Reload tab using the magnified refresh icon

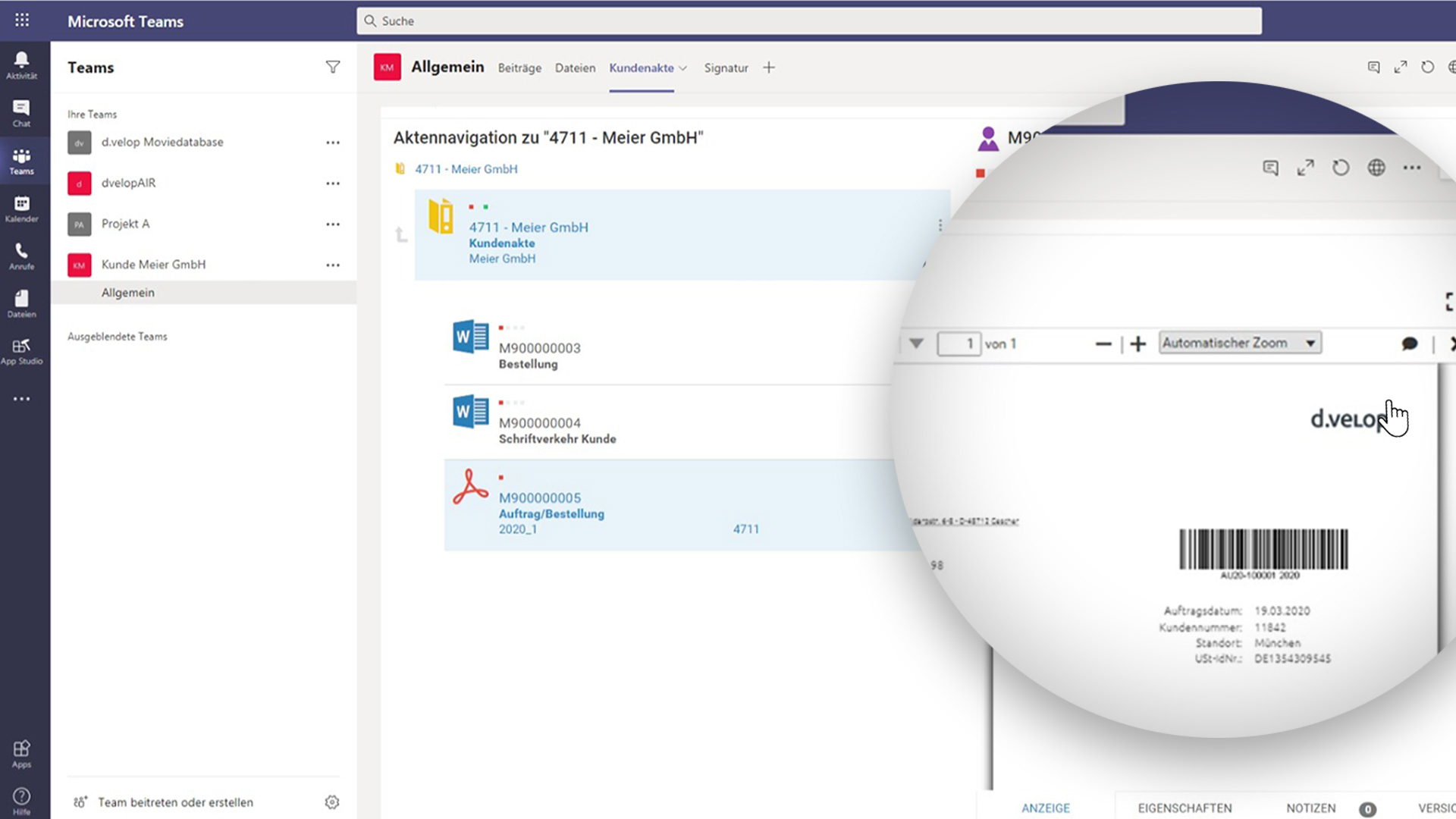tap(1341, 168)
